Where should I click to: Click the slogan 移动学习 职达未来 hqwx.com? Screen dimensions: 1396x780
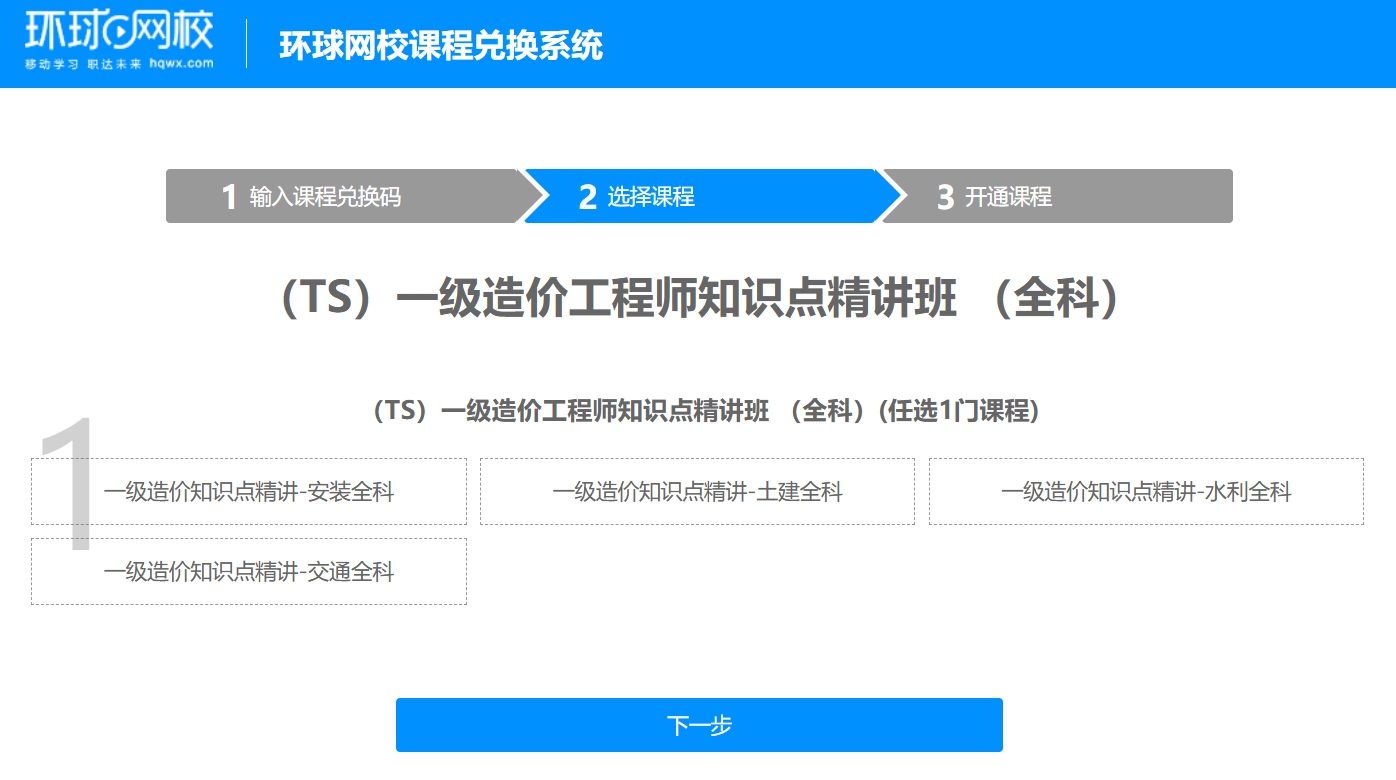pyautogui.click(x=119, y=64)
